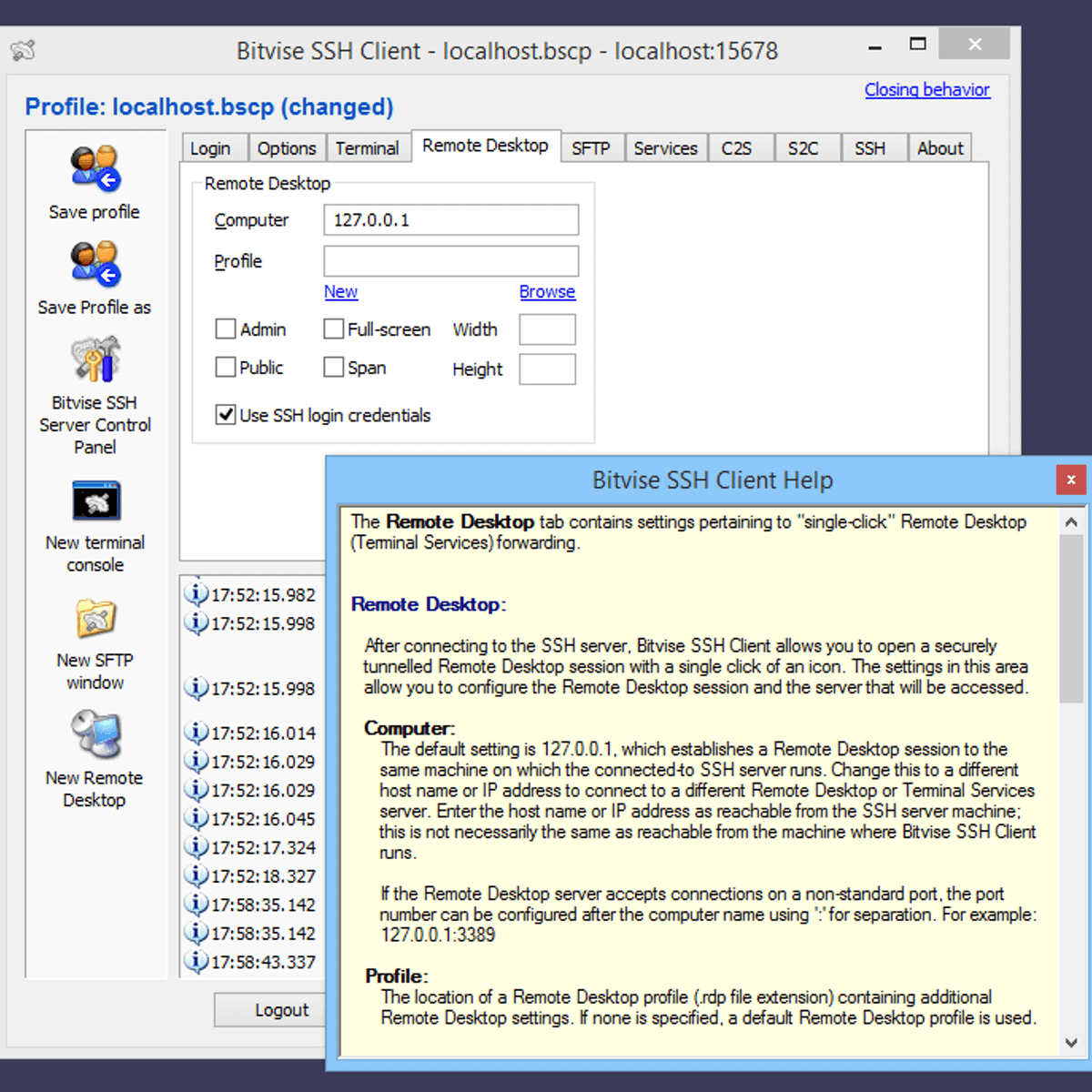
Task: Select log timestamp 17:58:43.337
Action: [263, 963]
